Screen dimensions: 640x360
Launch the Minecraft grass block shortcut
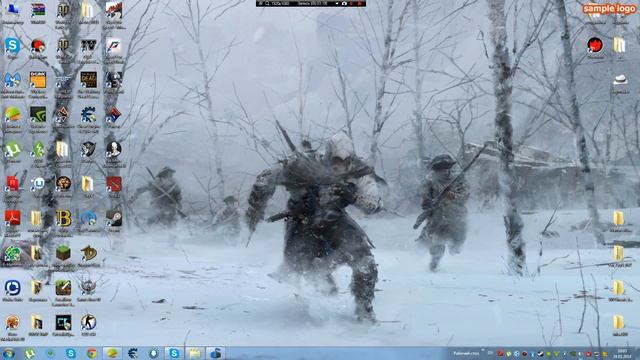click(63, 253)
